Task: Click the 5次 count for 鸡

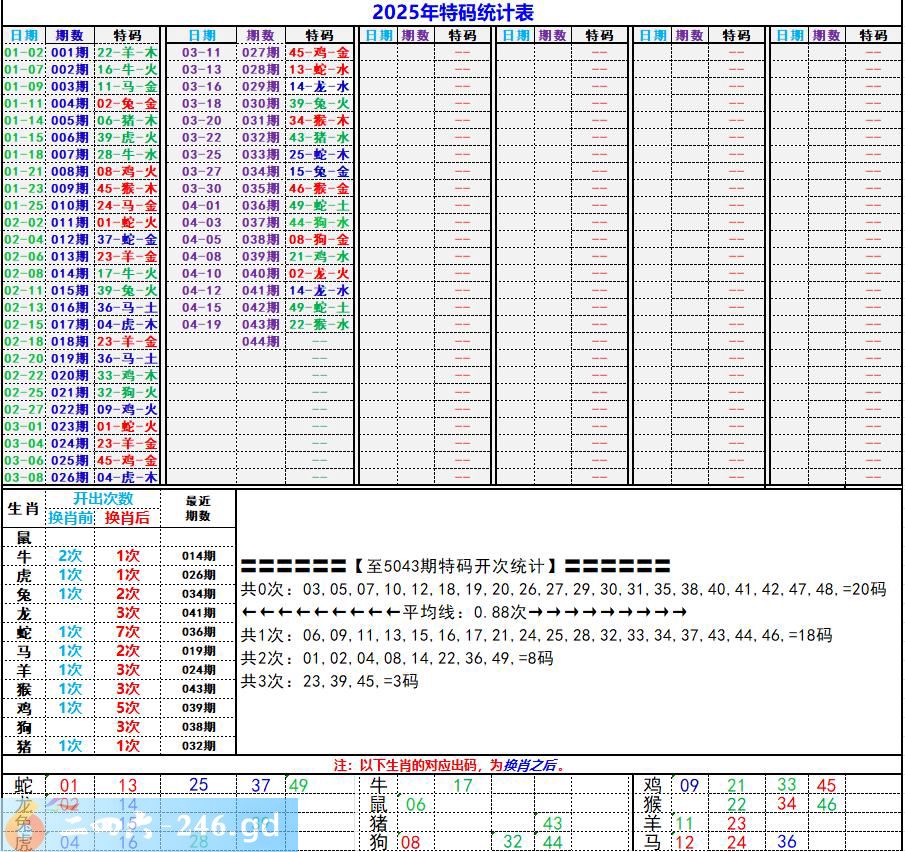Action: click(x=127, y=708)
